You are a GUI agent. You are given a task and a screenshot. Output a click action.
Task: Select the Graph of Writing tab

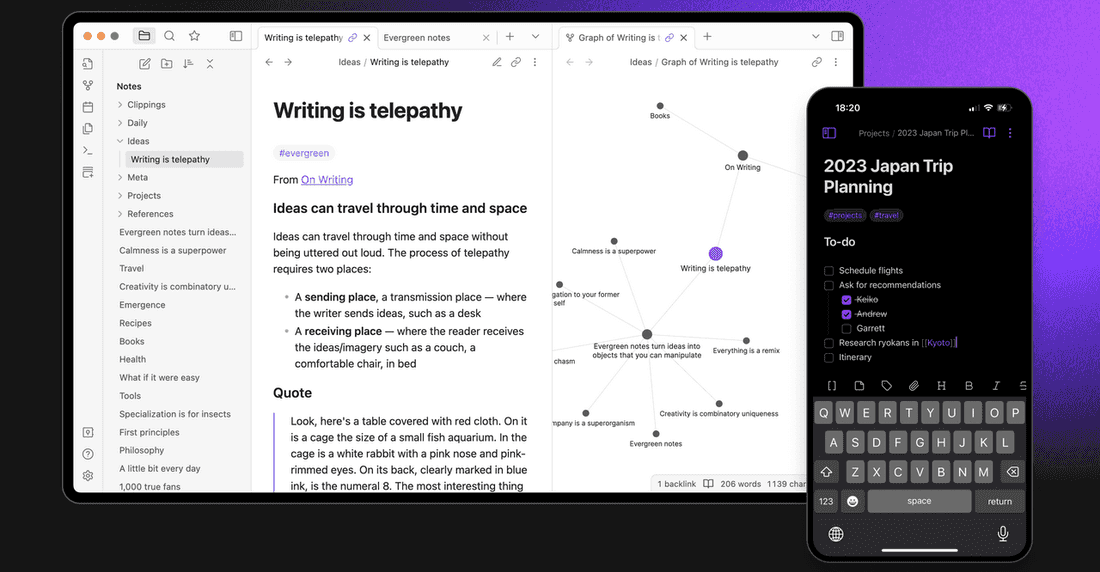pos(617,38)
